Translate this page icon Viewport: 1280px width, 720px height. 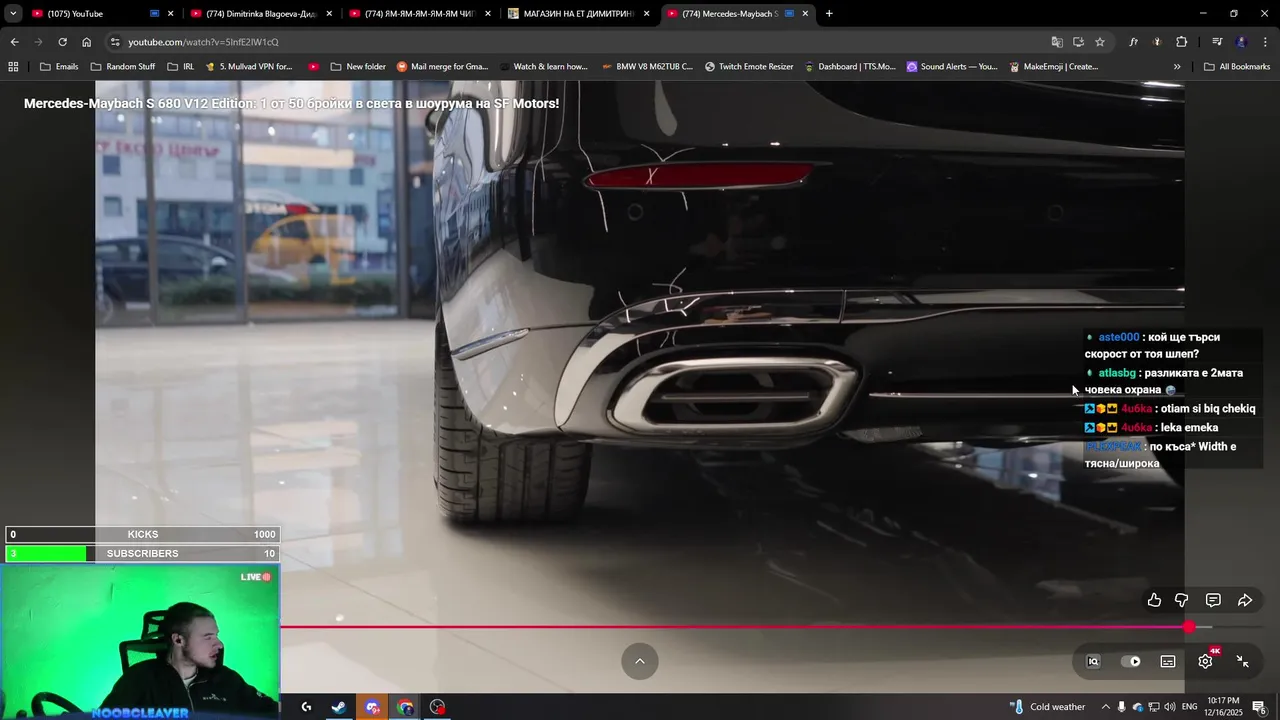click(1057, 42)
